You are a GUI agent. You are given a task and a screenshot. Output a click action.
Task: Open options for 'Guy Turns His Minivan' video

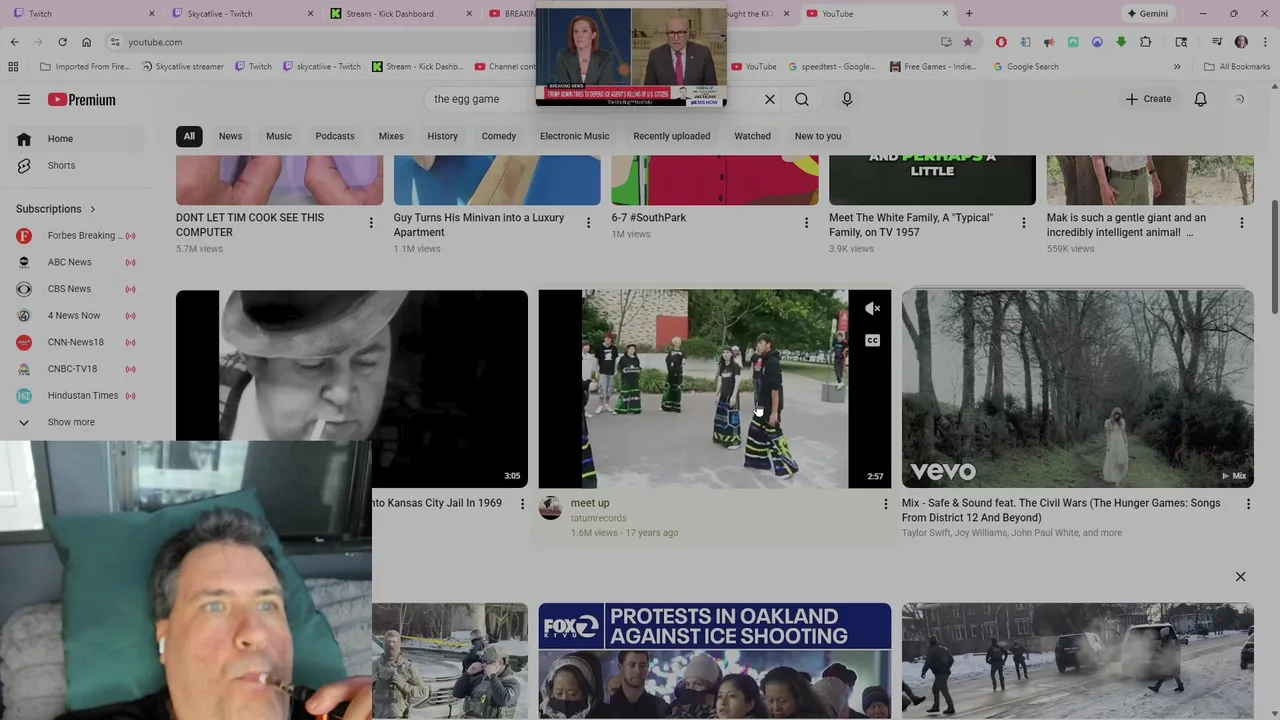(x=588, y=223)
